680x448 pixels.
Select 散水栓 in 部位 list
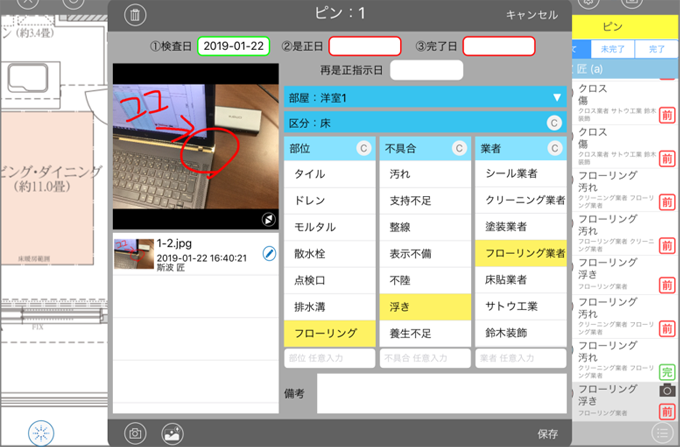(330, 253)
